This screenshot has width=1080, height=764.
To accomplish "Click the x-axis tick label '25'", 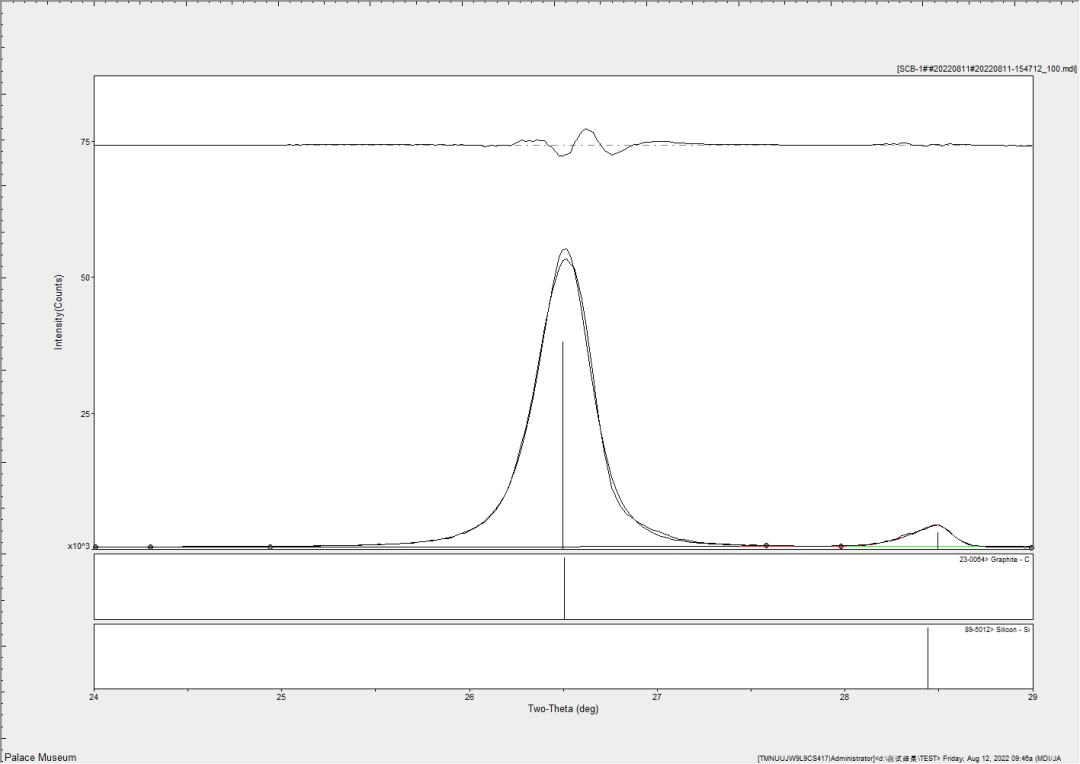I will pyautogui.click(x=282, y=696).
